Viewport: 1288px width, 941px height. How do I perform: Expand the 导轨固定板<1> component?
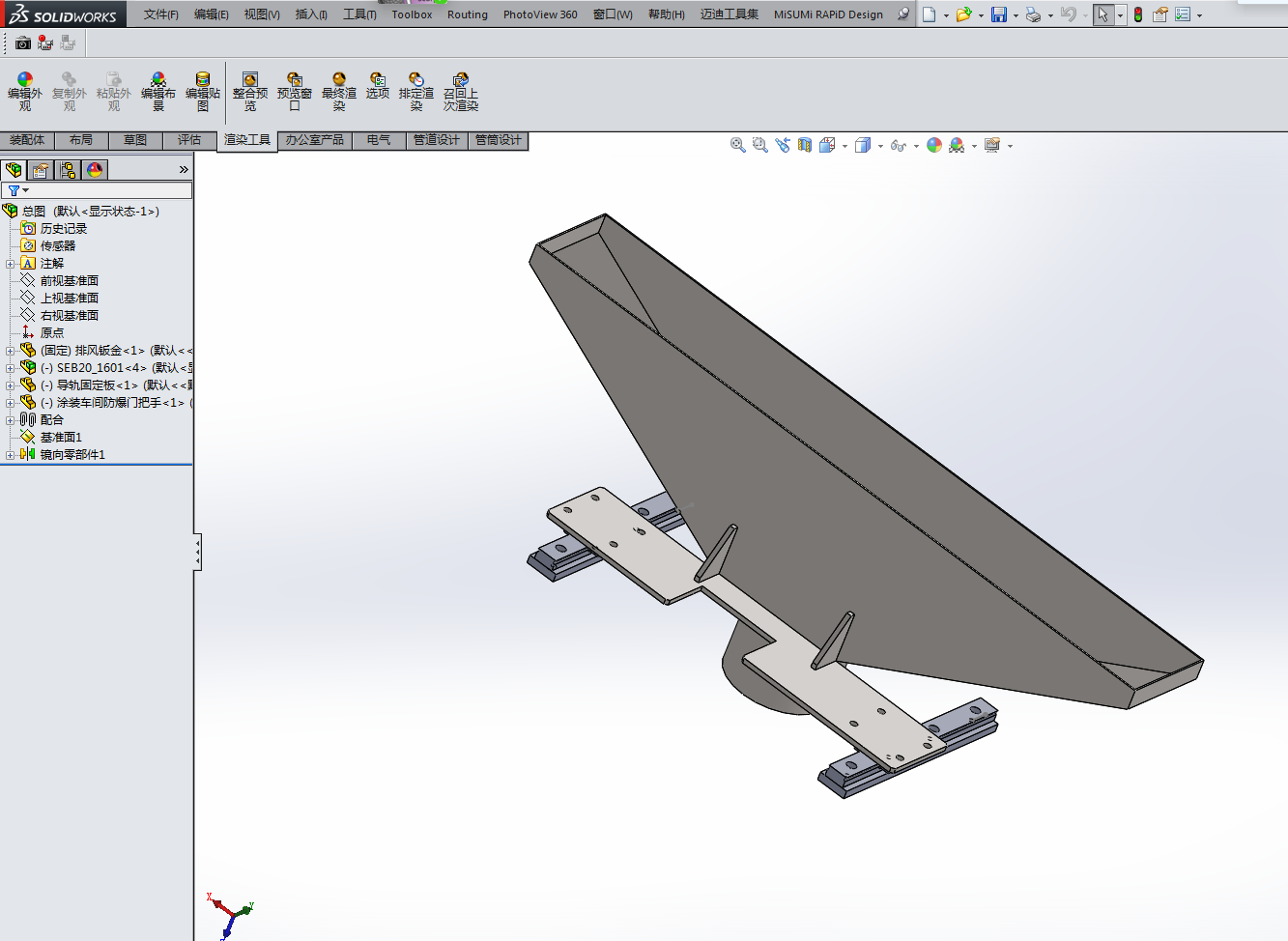11,385
